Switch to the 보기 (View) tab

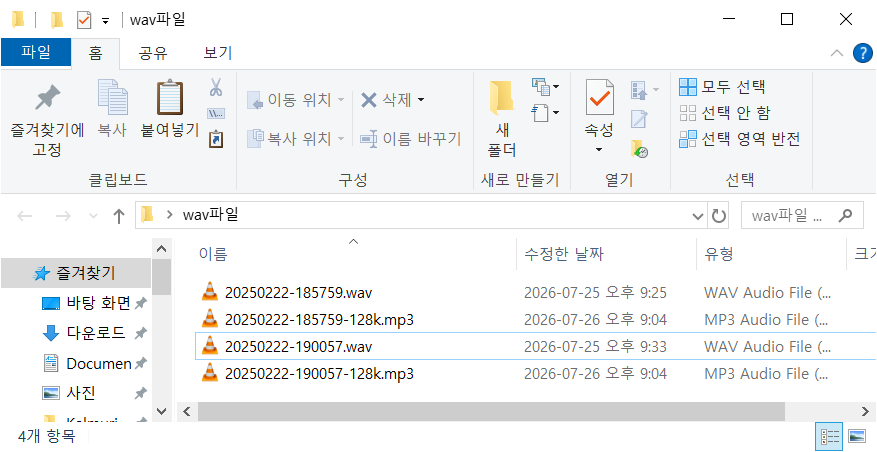click(x=218, y=53)
